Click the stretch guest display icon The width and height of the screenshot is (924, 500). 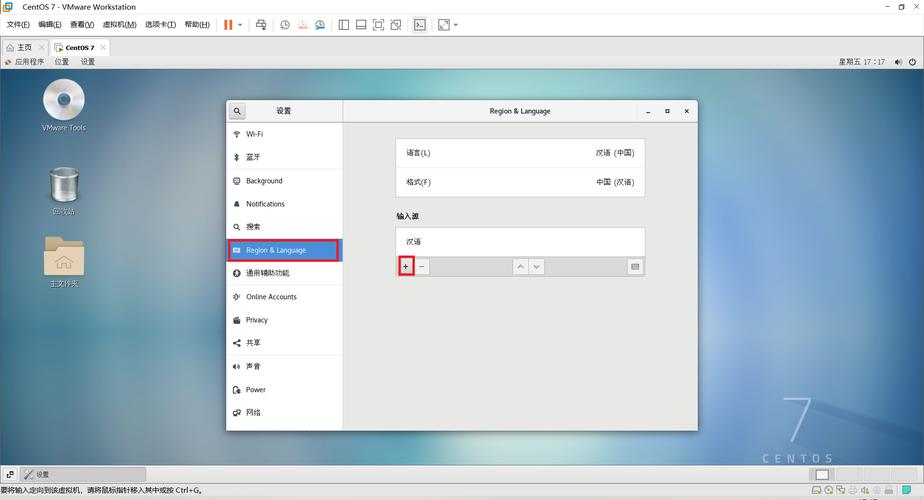tap(444, 25)
